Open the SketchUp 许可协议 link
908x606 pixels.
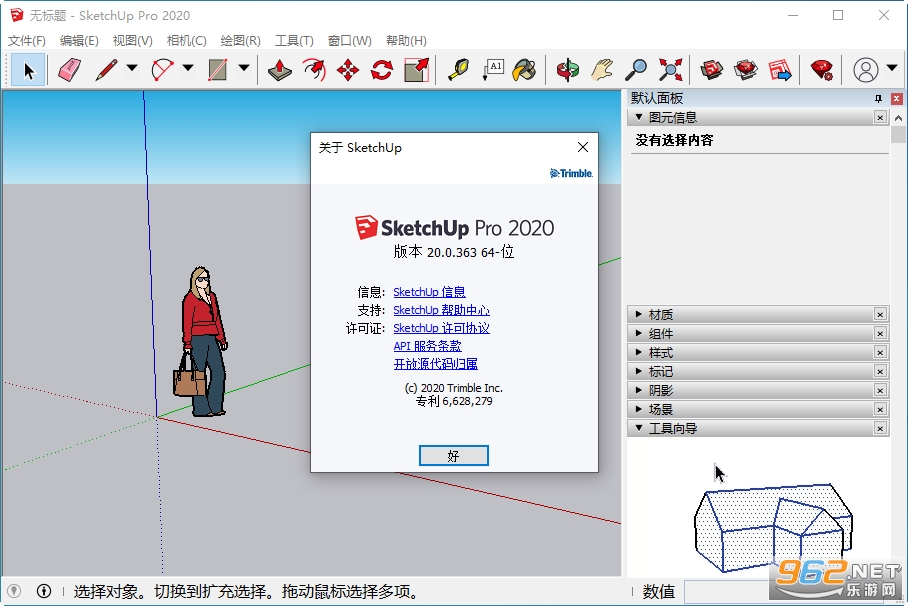point(441,328)
